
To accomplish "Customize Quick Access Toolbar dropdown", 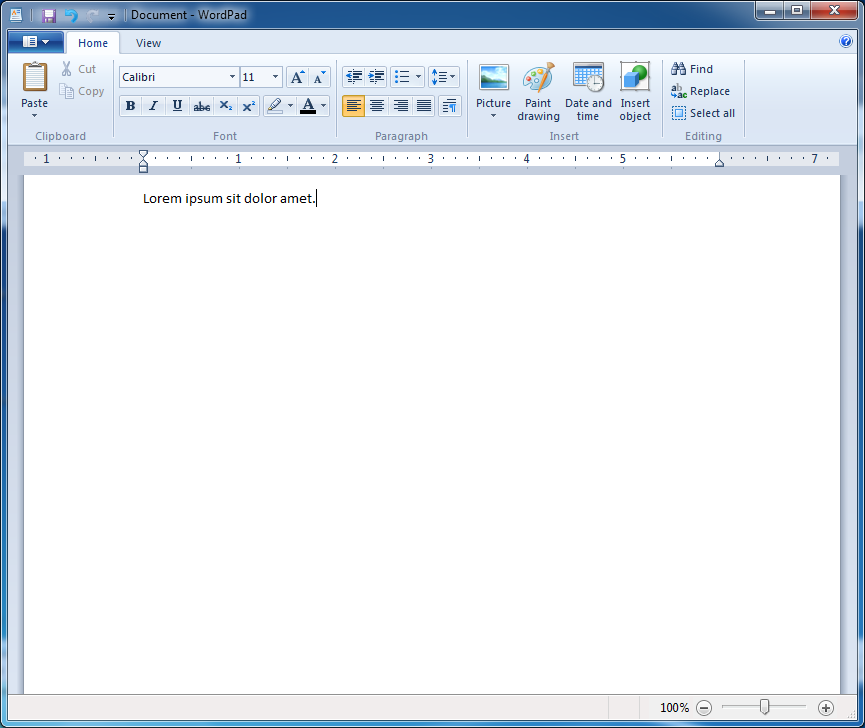I will point(111,17).
